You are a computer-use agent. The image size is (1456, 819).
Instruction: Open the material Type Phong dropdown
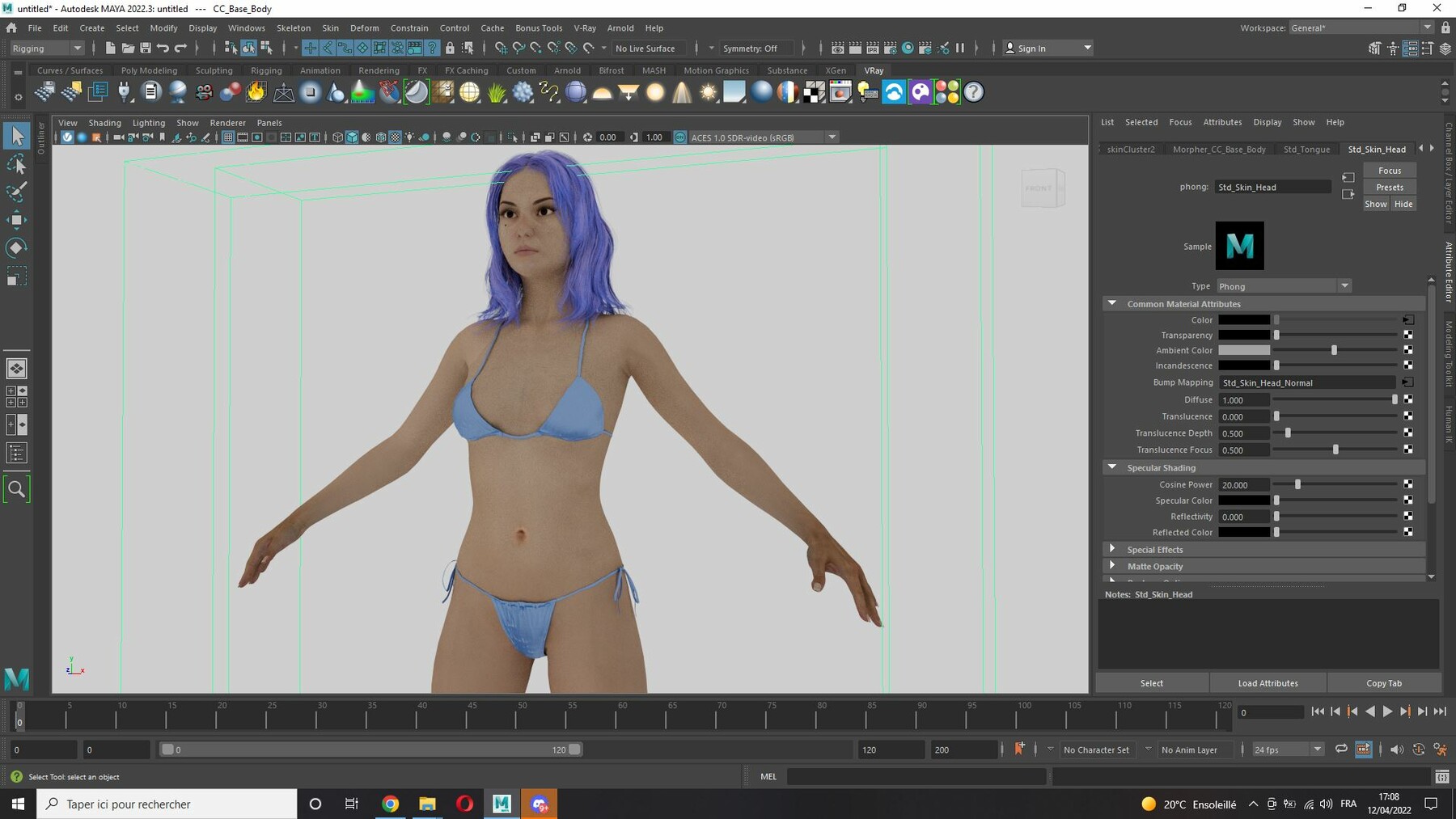1284,286
